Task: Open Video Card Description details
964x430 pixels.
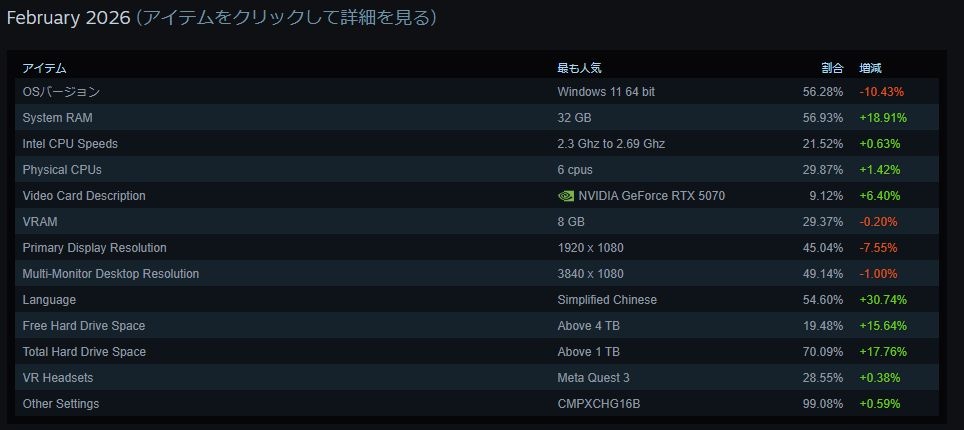Action: coord(84,196)
